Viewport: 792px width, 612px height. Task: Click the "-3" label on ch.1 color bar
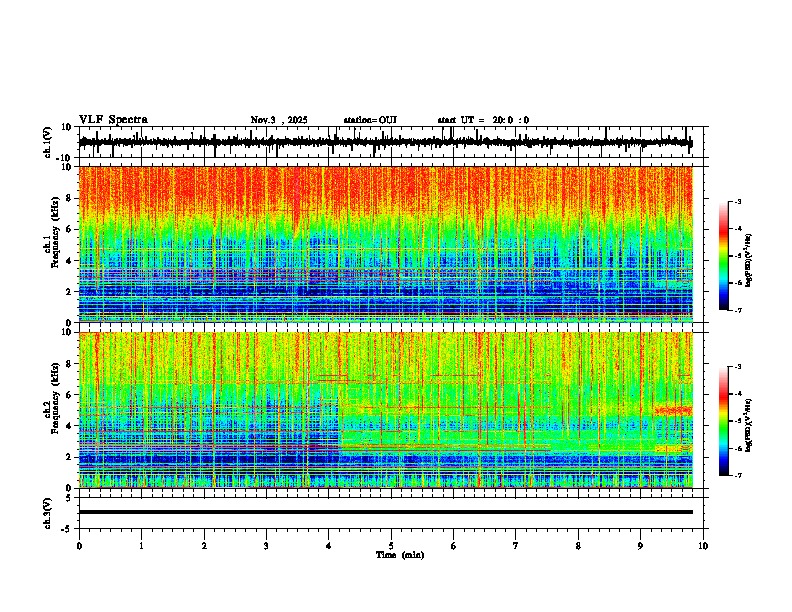(x=737, y=201)
